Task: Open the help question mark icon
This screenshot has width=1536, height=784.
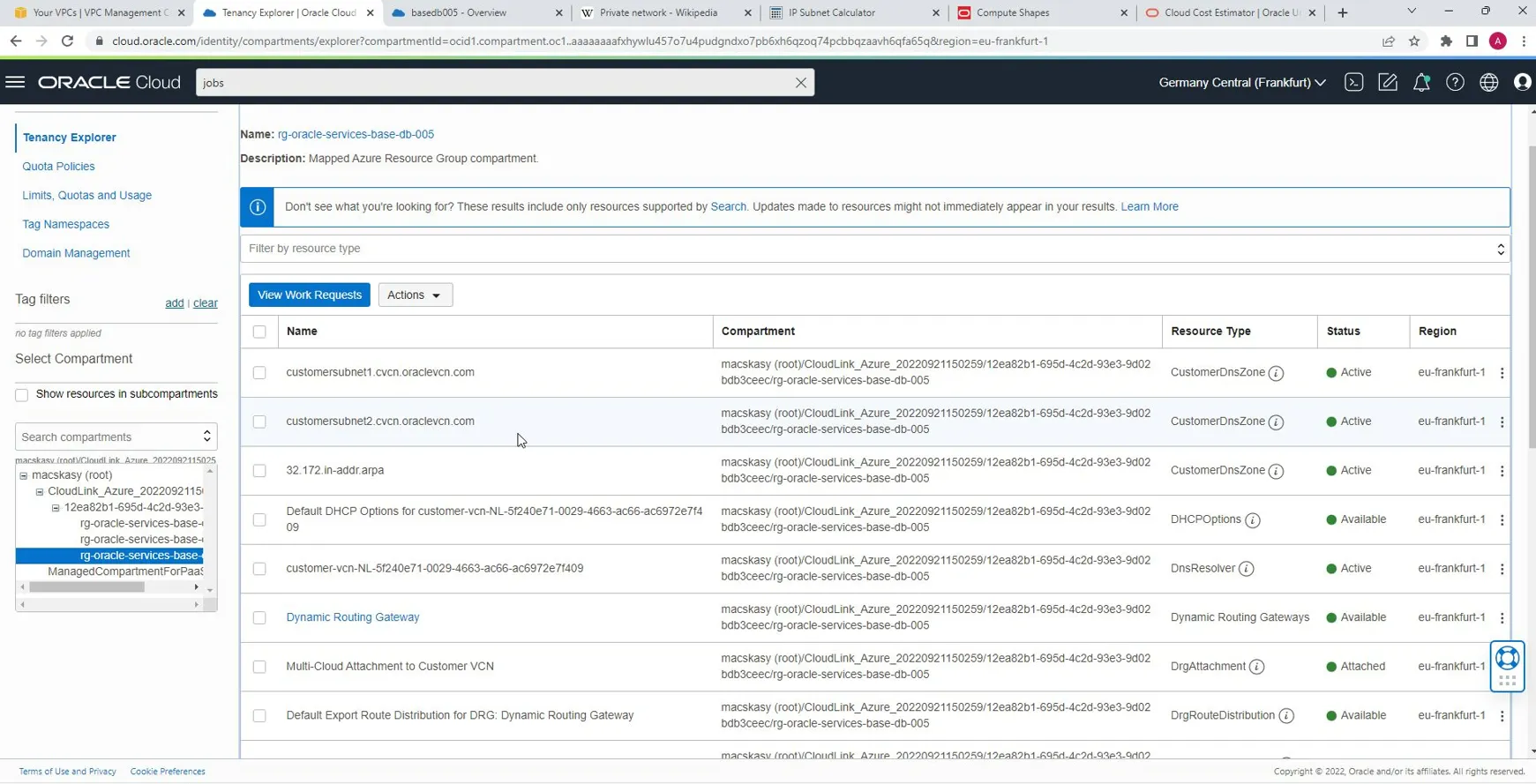Action: pyautogui.click(x=1455, y=82)
